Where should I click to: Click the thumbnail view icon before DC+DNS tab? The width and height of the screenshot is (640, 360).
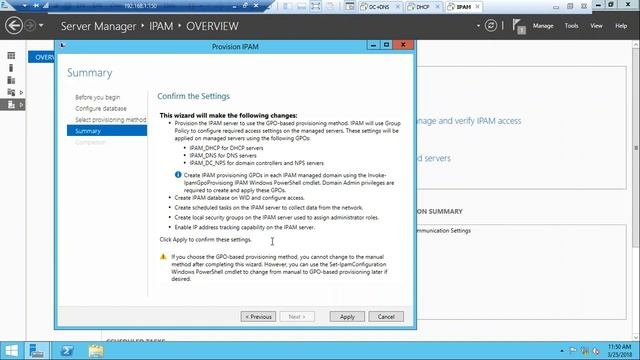pos(349,6)
